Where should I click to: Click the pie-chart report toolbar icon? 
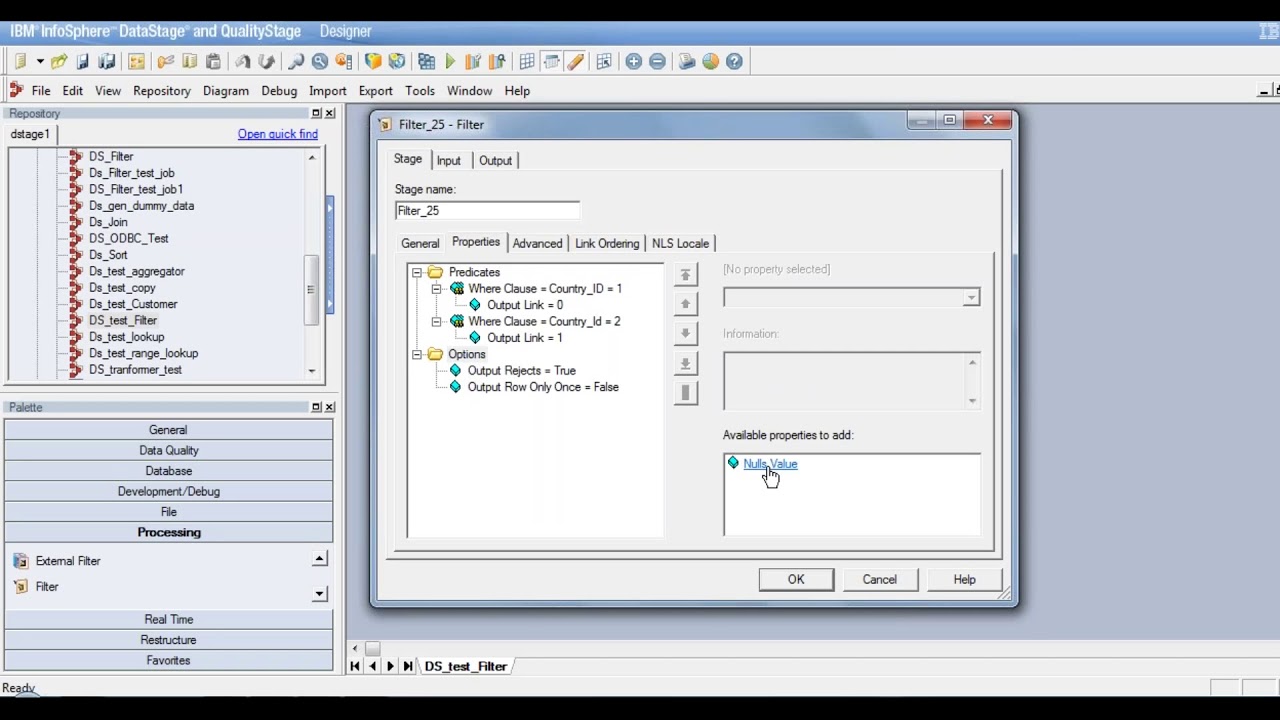[710, 62]
